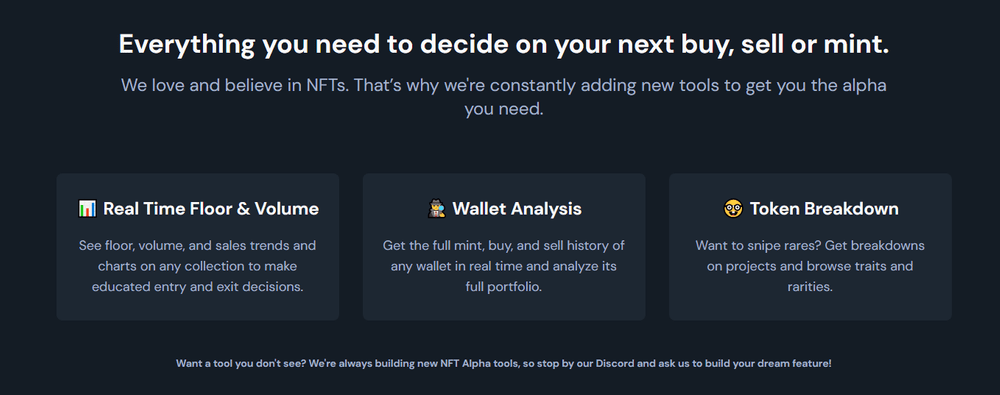
Task: Click the bar chart emoji icon
Action: pyautogui.click(x=87, y=209)
